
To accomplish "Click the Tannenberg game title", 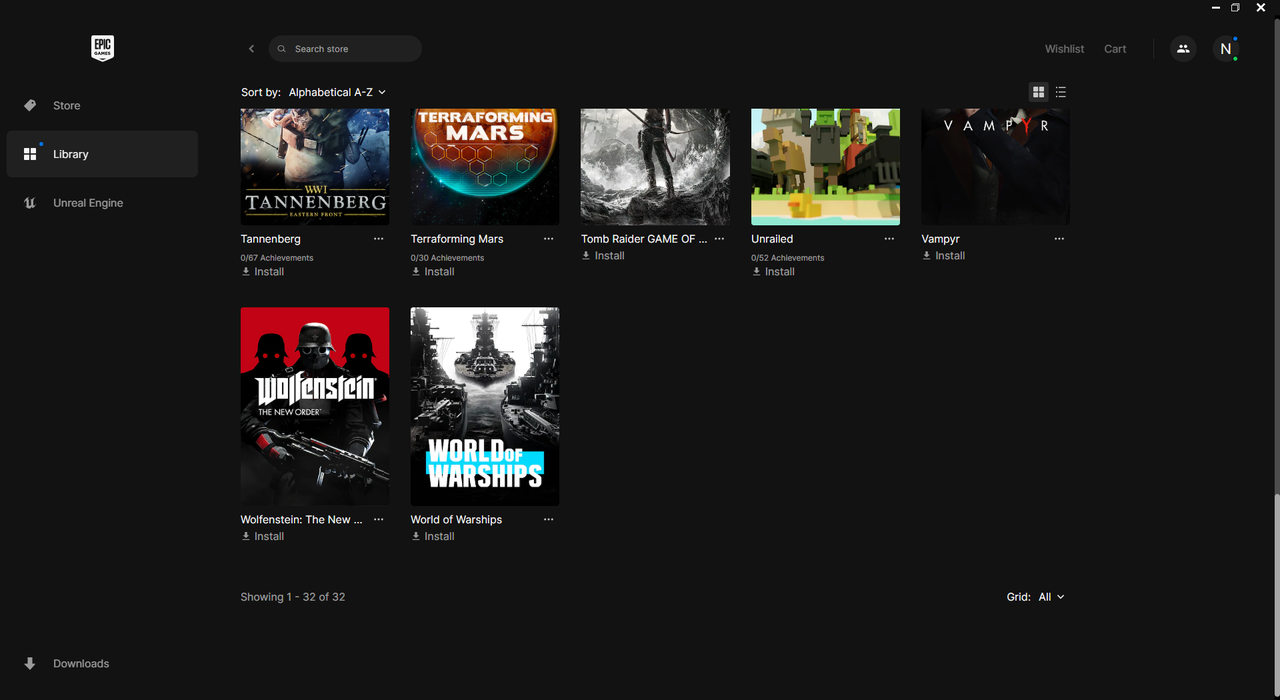I will click(x=270, y=239).
